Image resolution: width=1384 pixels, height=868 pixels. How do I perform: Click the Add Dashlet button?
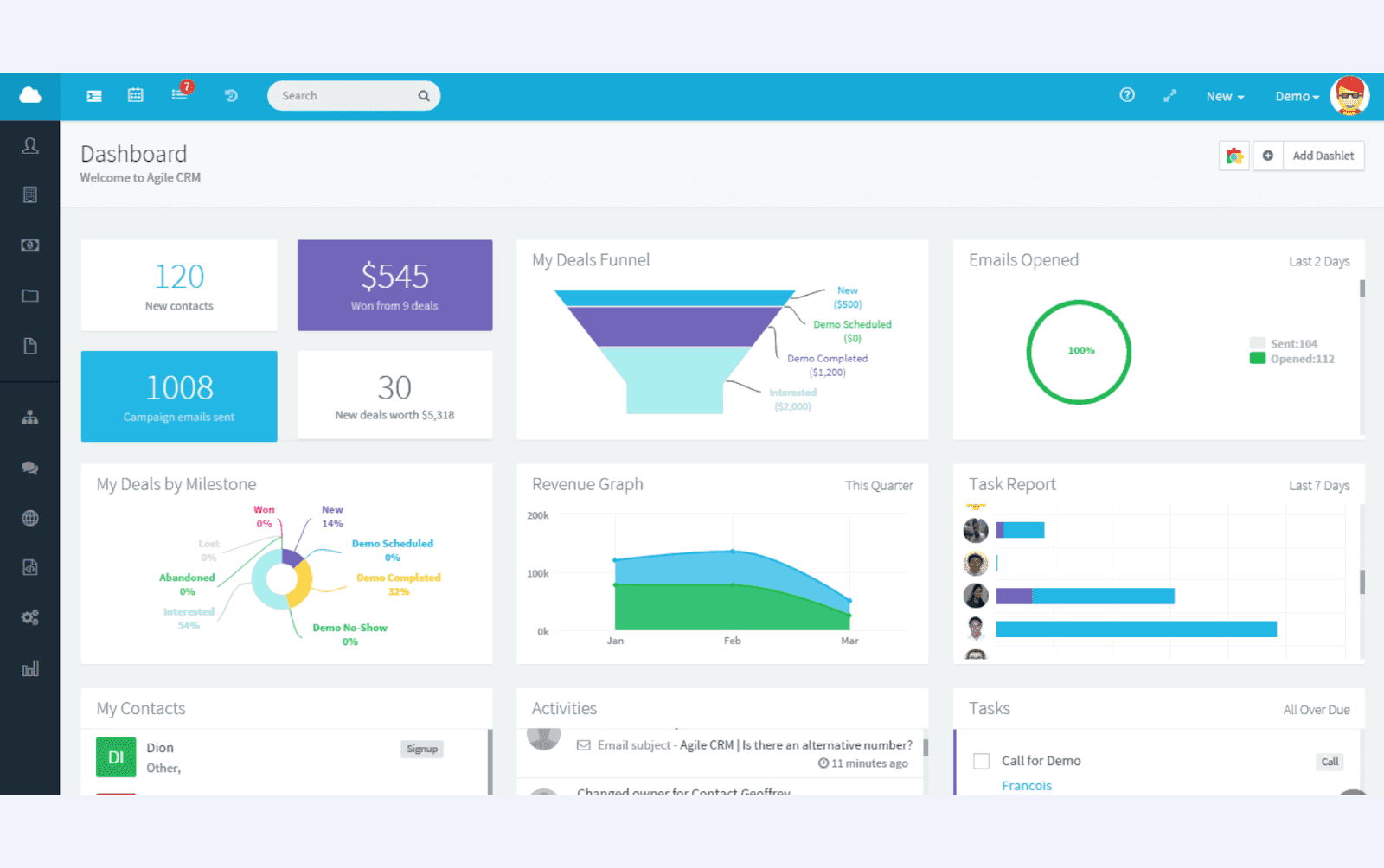tap(1323, 156)
